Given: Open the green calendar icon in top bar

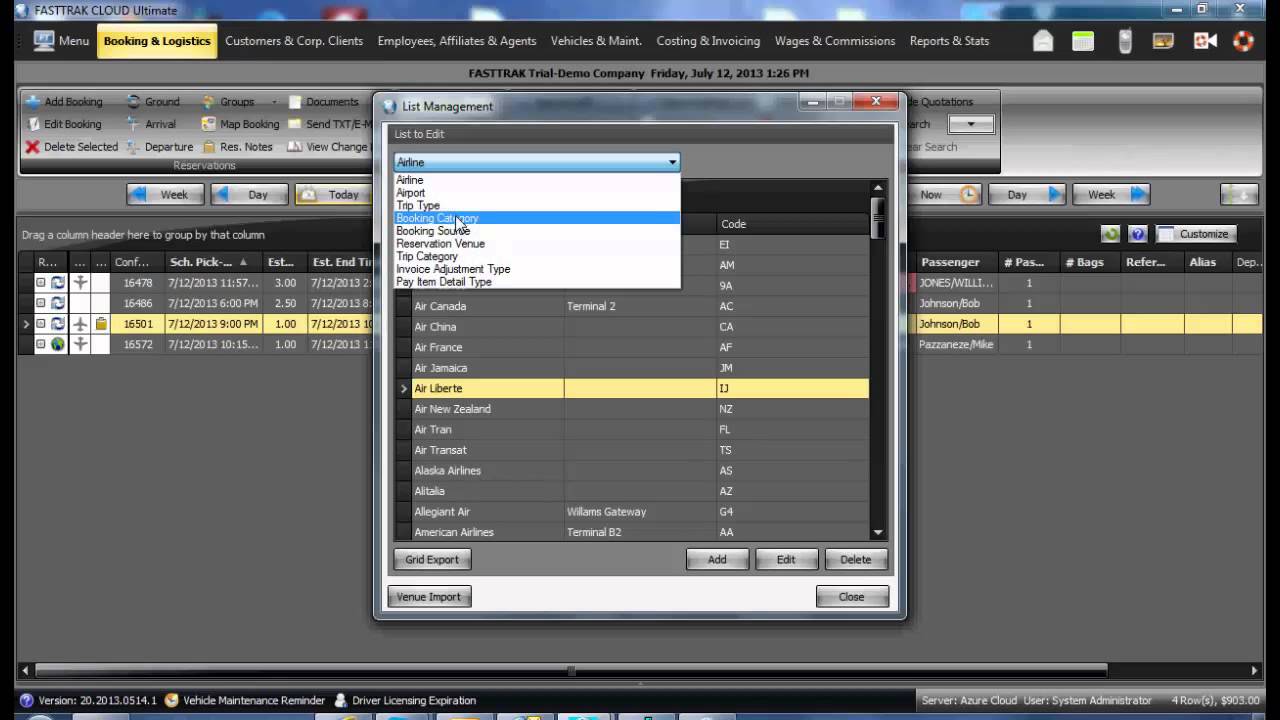Looking at the screenshot, I should 1083,41.
